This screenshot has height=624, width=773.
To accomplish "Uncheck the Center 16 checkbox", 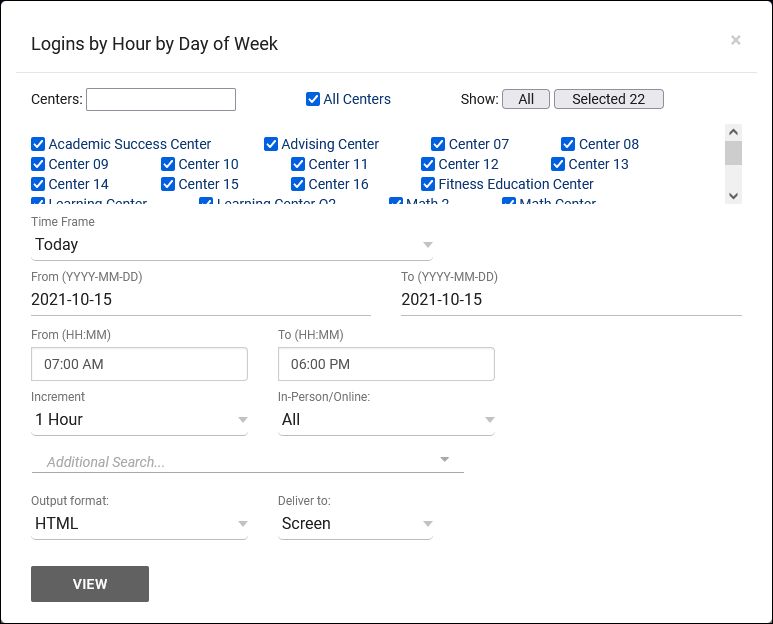I will [298, 184].
